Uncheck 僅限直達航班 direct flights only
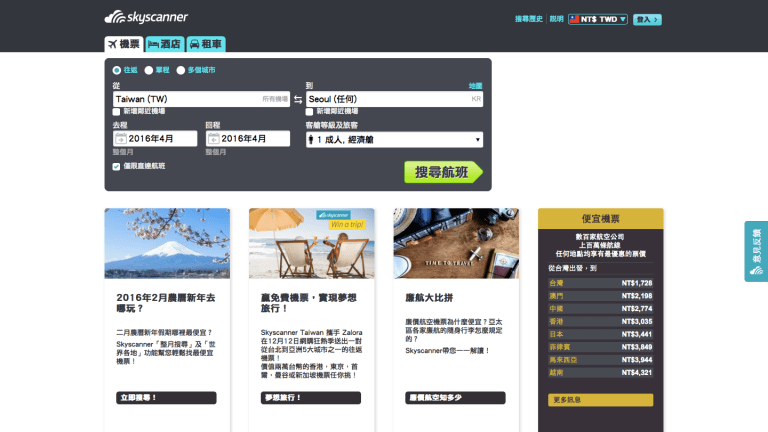Screen dimensions: 768x432 117,167
